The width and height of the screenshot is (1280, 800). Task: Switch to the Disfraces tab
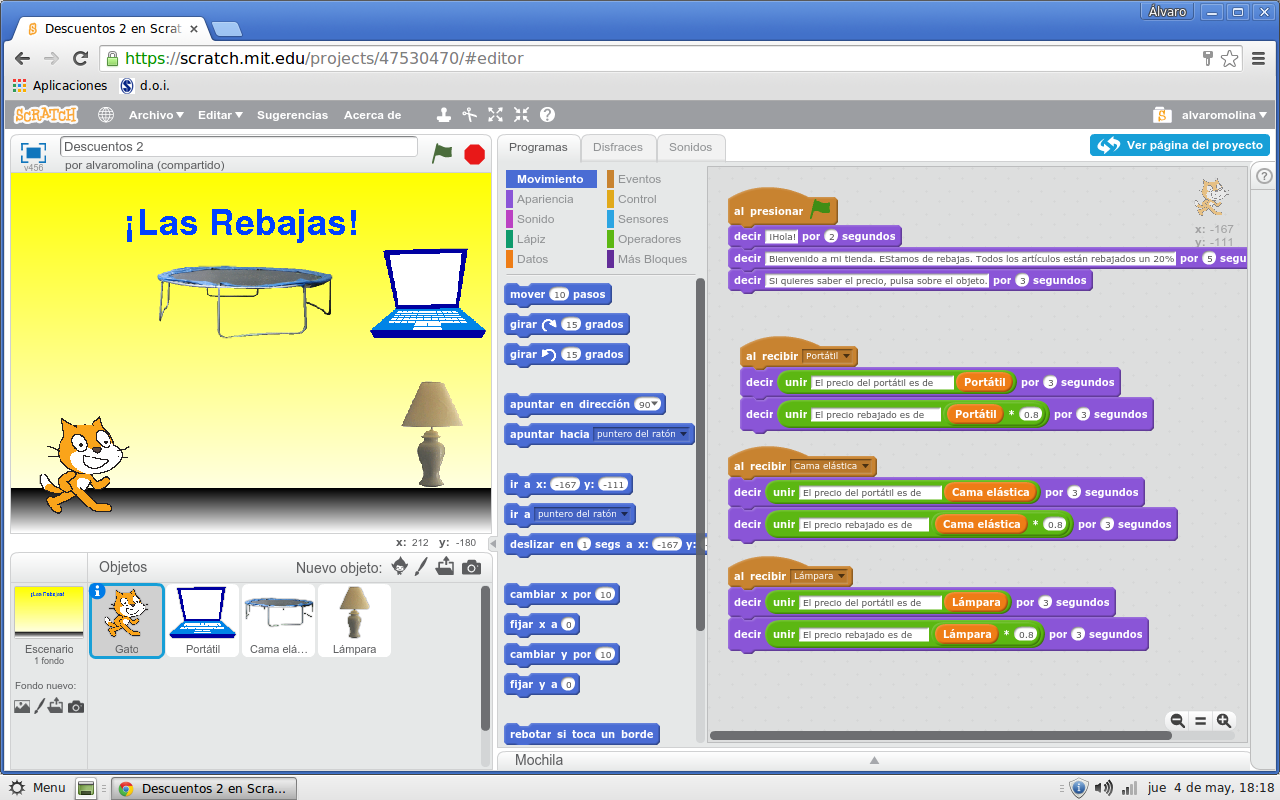tap(618, 146)
